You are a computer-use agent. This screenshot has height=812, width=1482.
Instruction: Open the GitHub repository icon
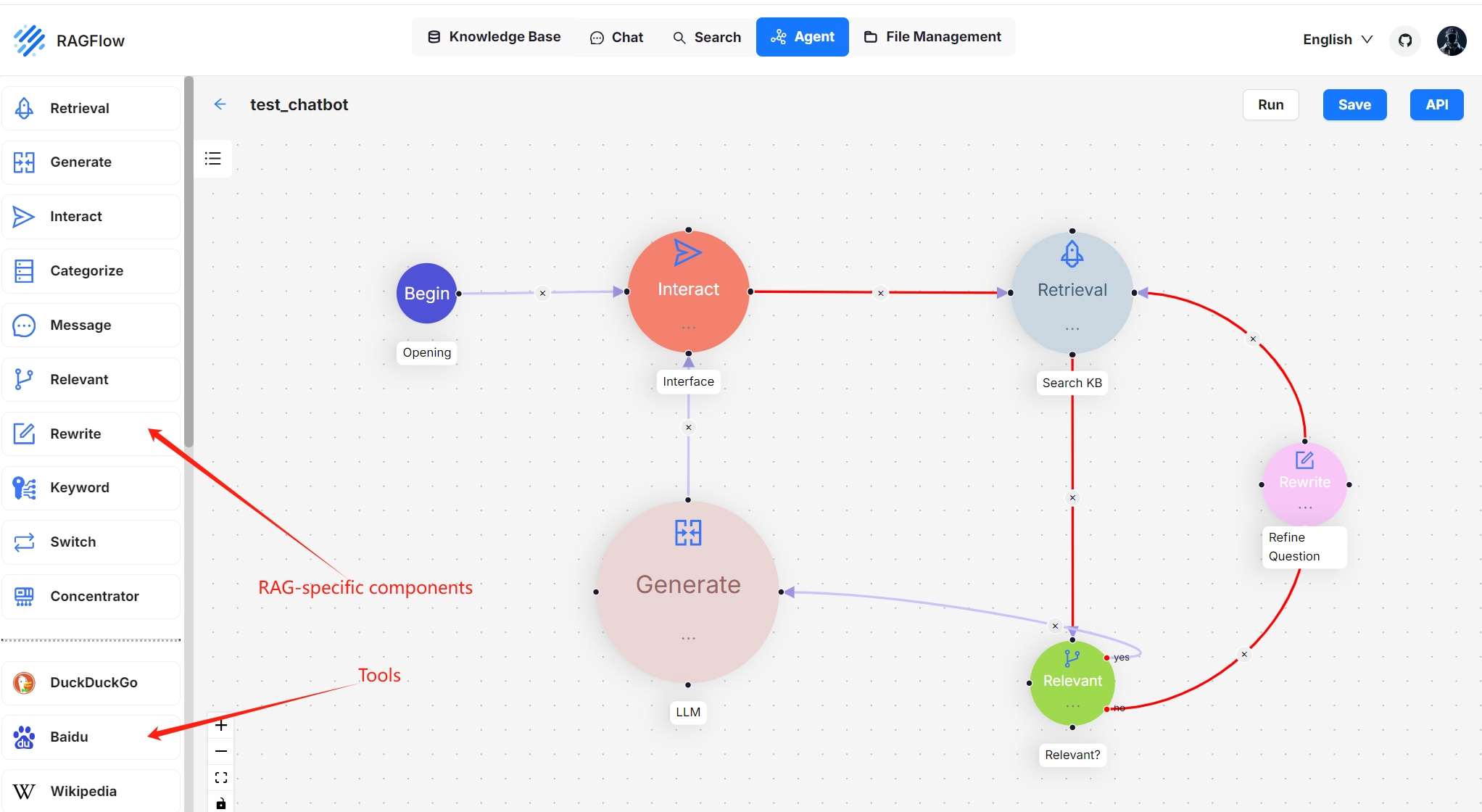click(x=1405, y=40)
